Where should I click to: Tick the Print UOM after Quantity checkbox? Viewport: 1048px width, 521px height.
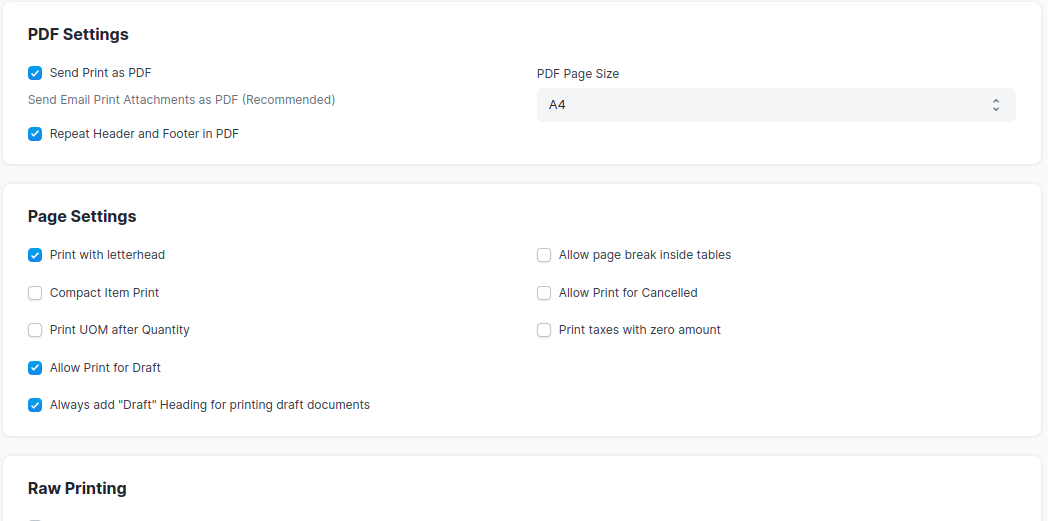(35, 329)
